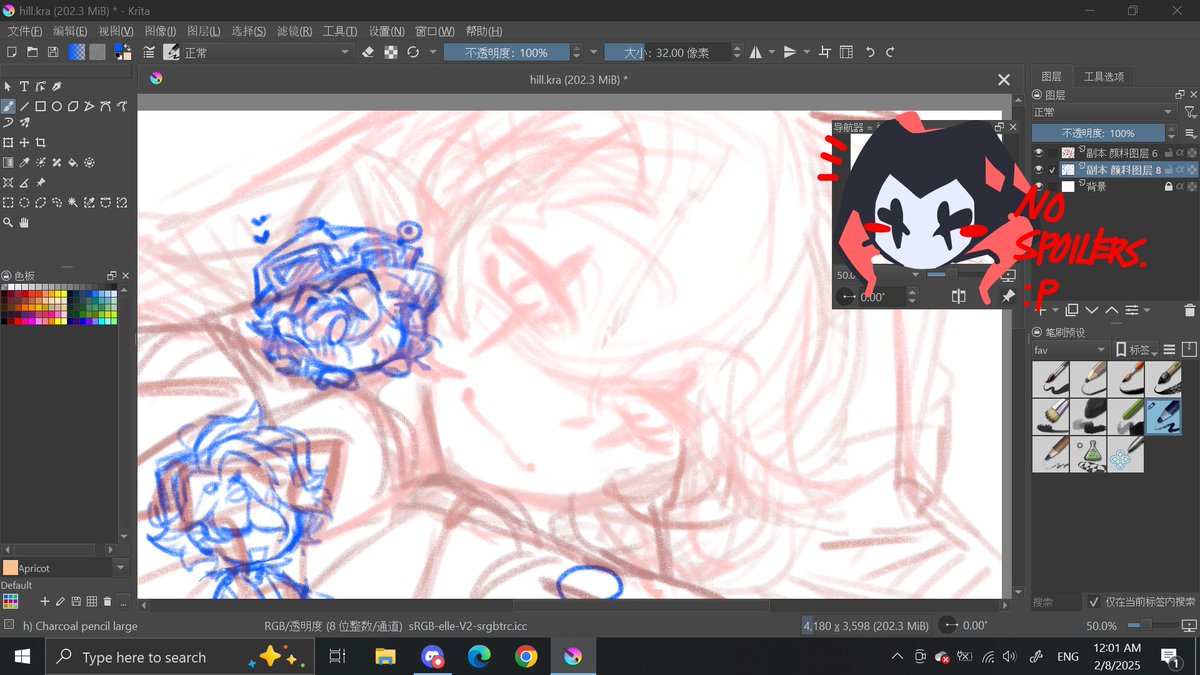This screenshot has height=675, width=1200.
Task: Select the Rectangular Selection tool
Action: click(8, 202)
